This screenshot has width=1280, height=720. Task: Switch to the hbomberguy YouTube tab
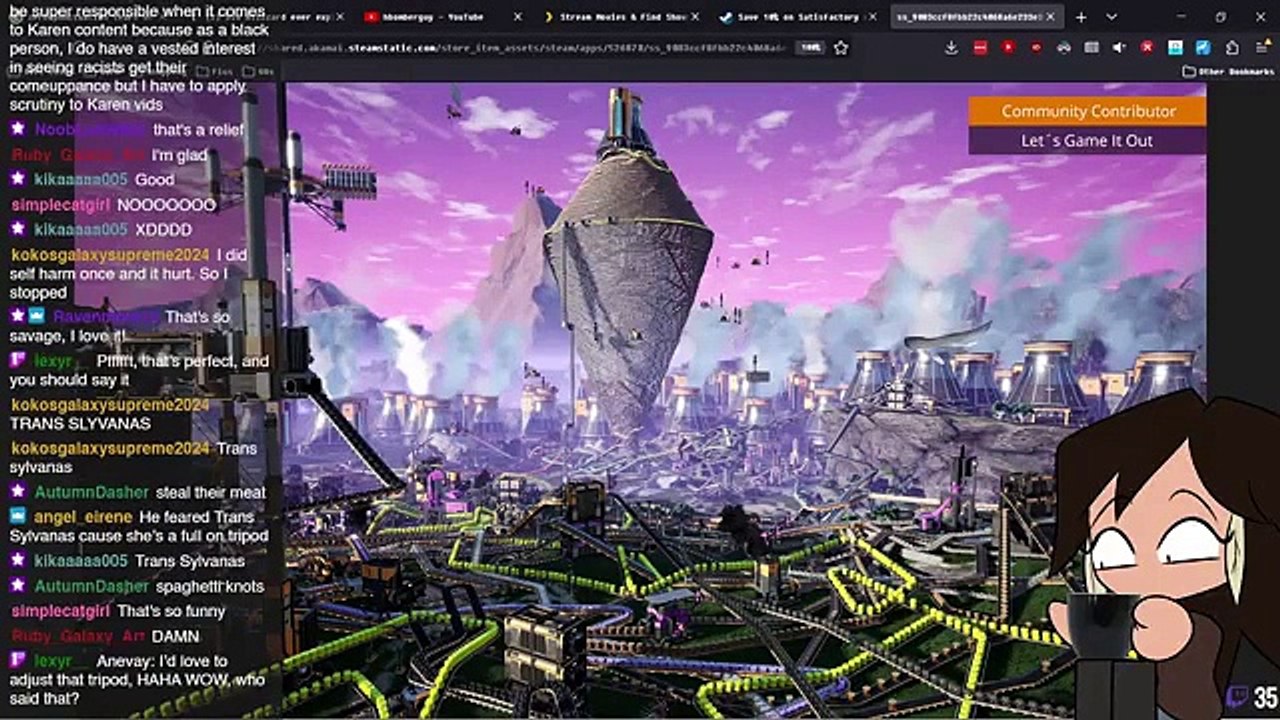click(441, 17)
